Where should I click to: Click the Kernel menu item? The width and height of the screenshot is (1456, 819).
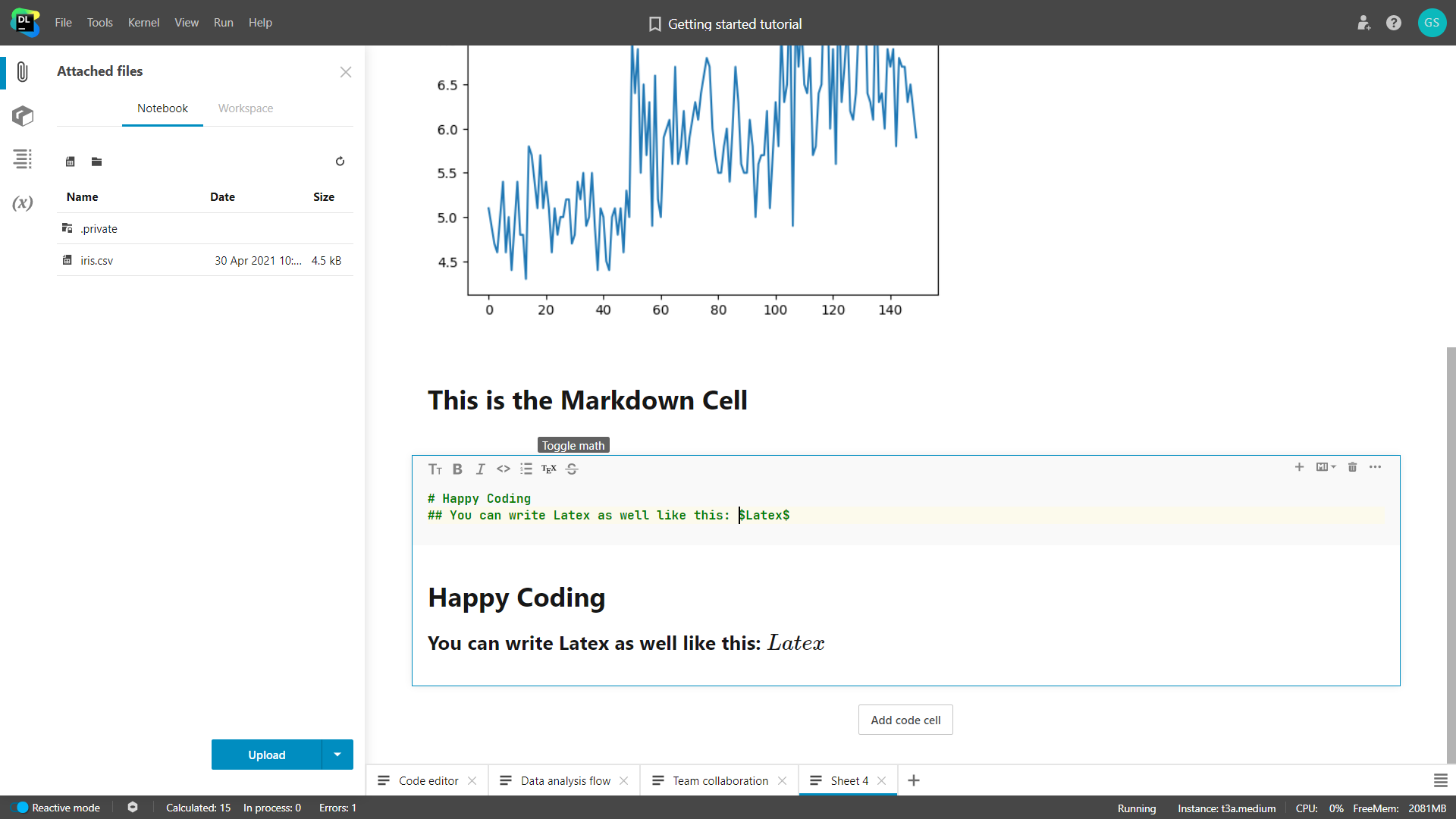[x=142, y=22]
